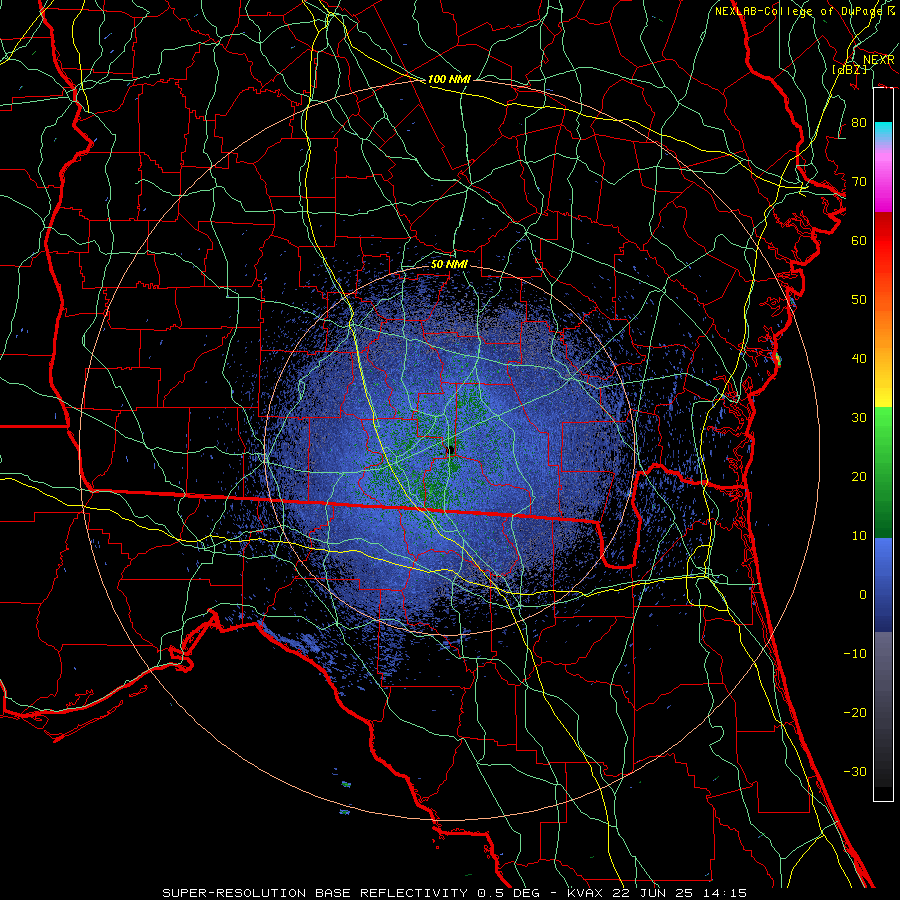Click the 40 value on the dBZ scale

(859, 359)
